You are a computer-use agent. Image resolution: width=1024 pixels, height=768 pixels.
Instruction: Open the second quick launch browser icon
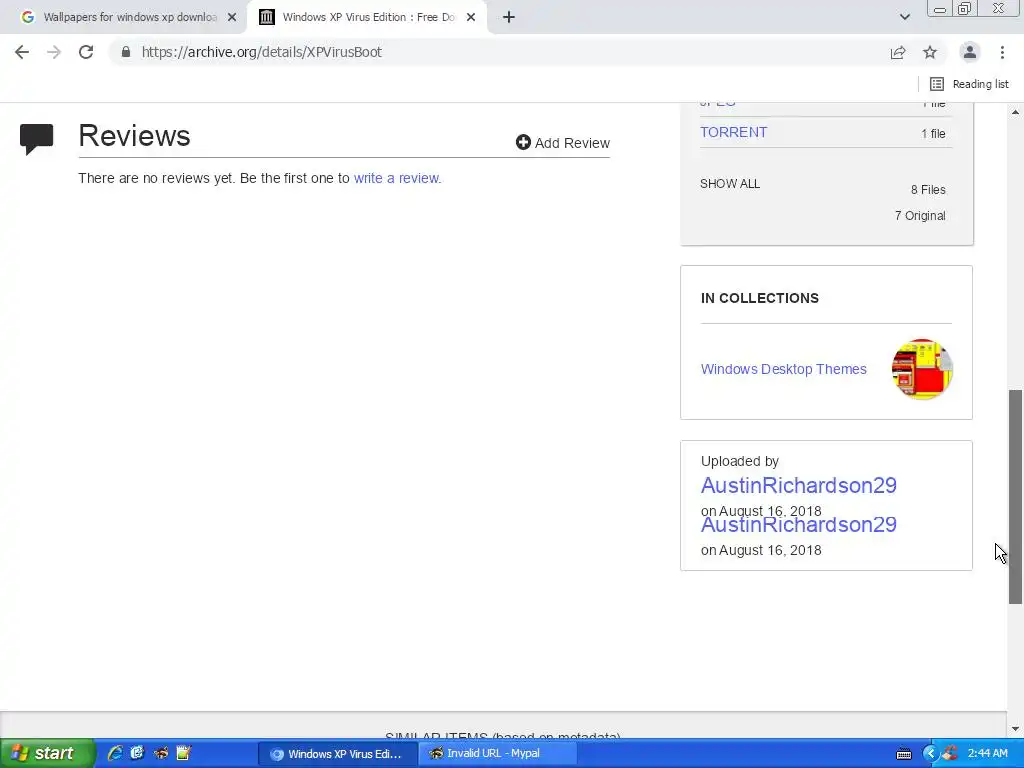pos(137,754)
